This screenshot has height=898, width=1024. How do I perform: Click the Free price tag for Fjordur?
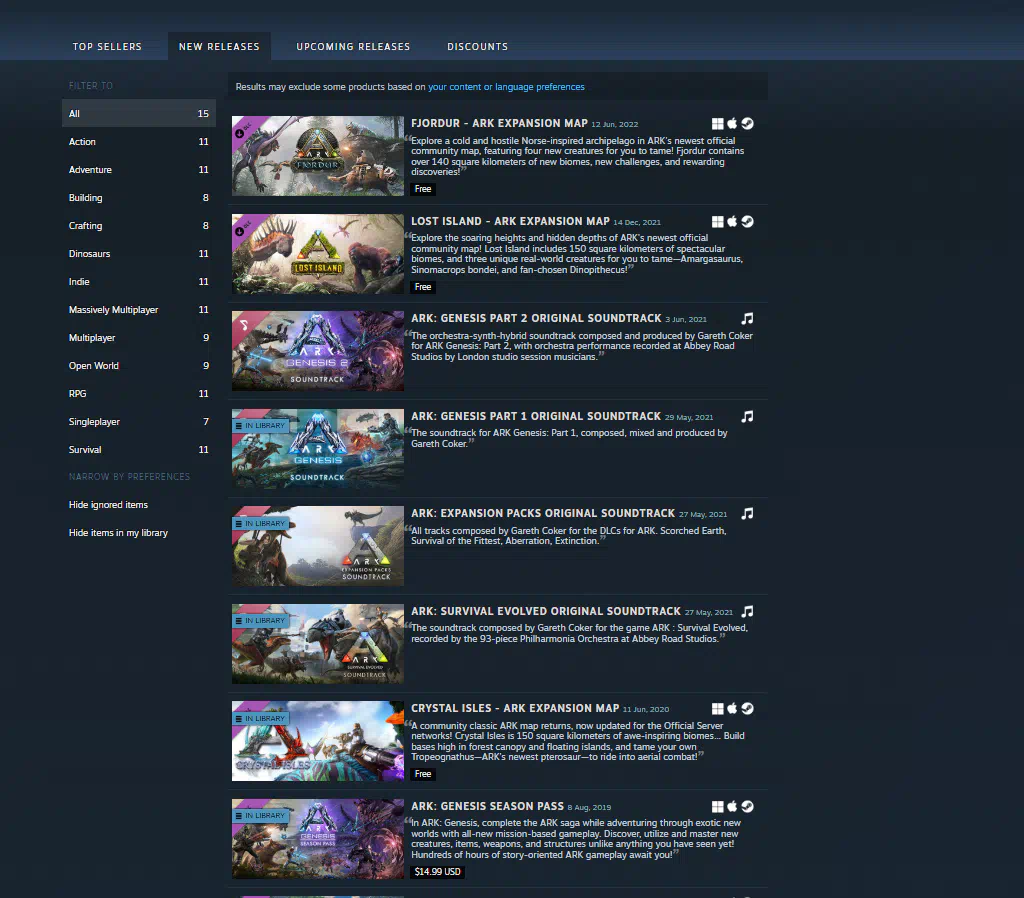point(423,189)
